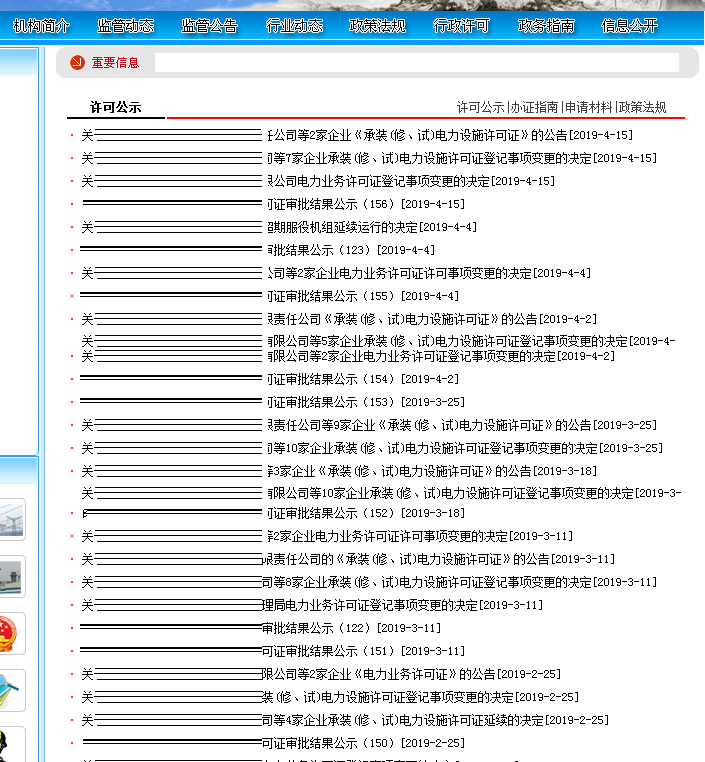Open the 机构简介 menu
The width and height of the screenshot is (705, 762).
pyautogui.click(x=42, y=26)
